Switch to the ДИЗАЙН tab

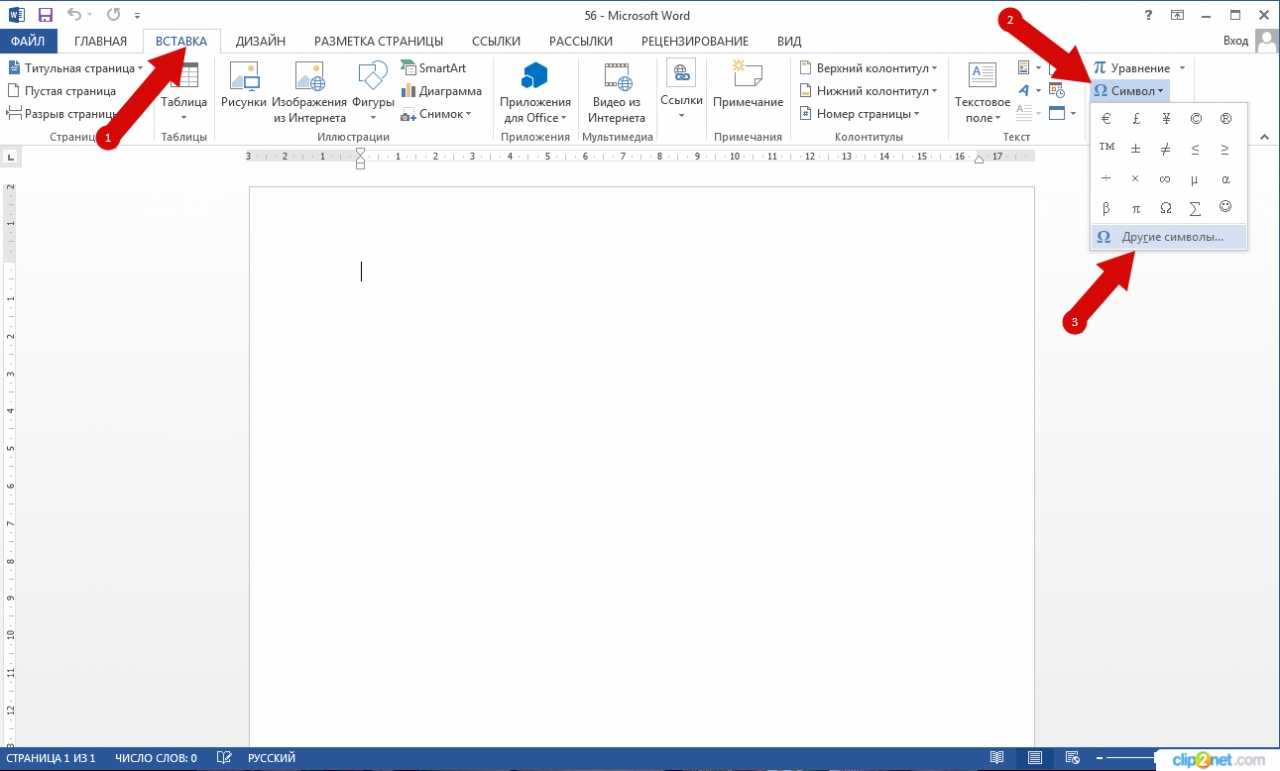pos(261,41)
